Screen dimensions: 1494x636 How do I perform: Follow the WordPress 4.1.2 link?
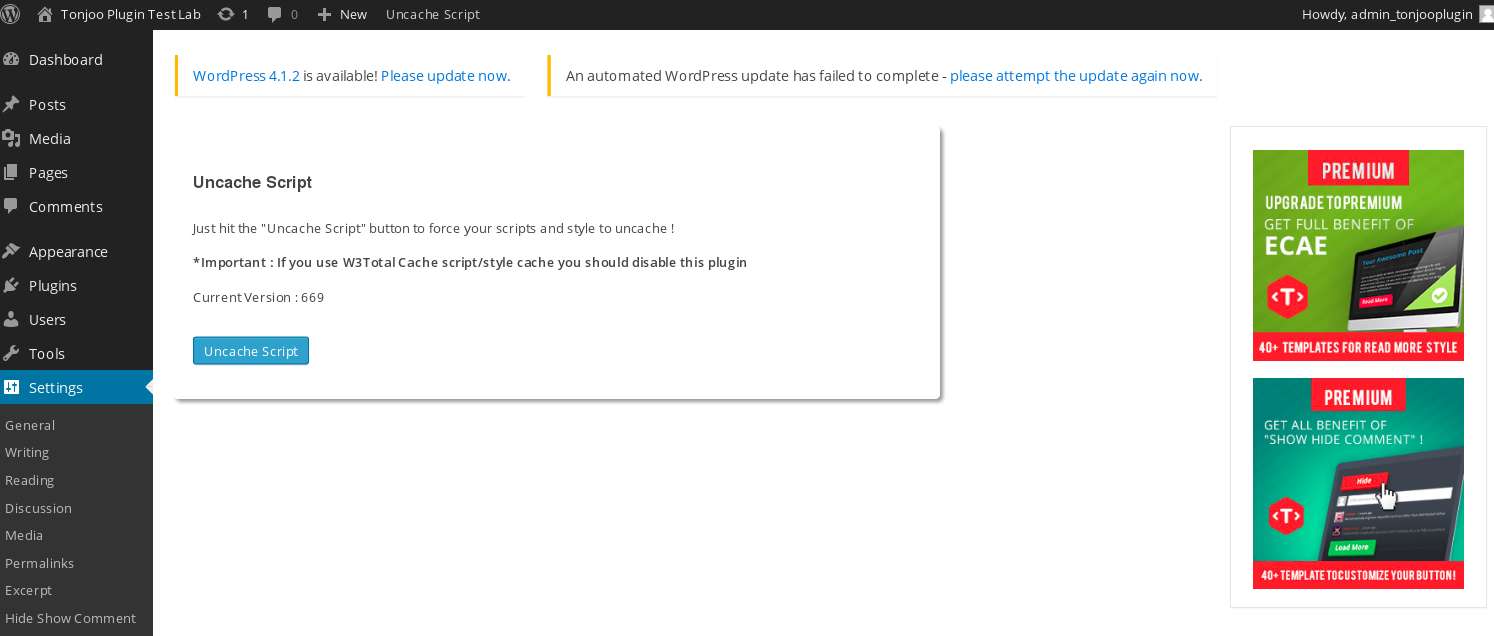pyautogui.click(x=246, y=76)
